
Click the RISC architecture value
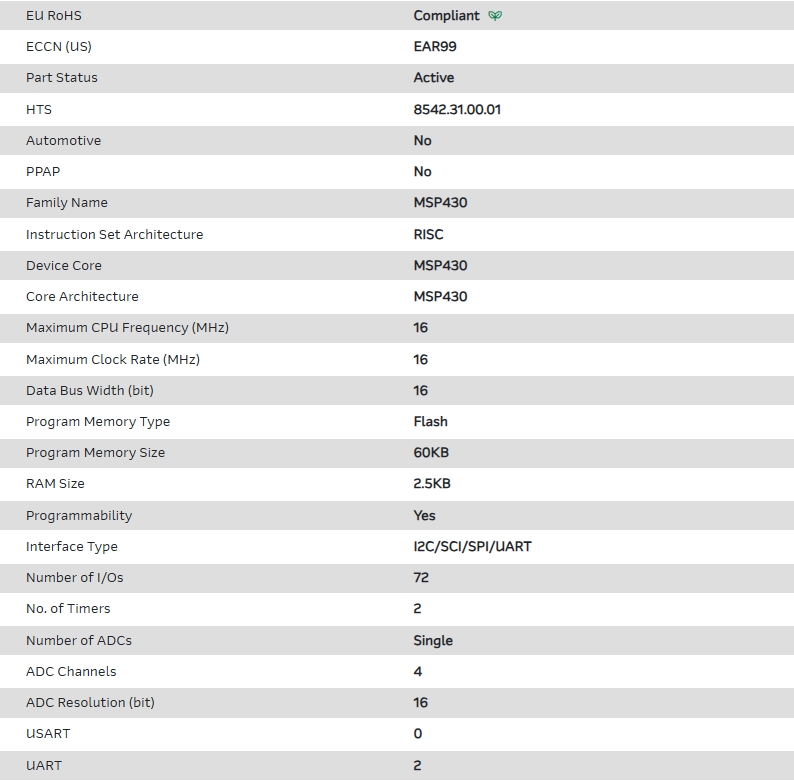pyautogui.click(x=428, y=234)
